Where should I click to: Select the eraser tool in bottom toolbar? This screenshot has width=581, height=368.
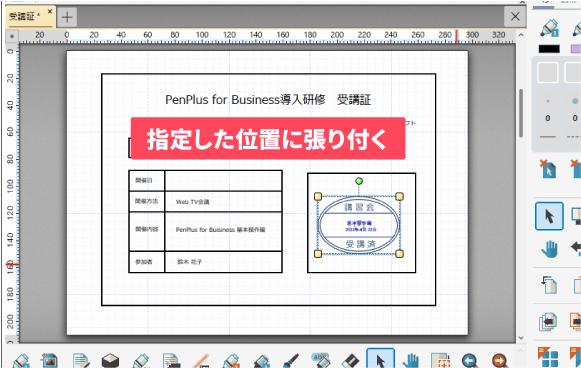(x=350, y=360)
